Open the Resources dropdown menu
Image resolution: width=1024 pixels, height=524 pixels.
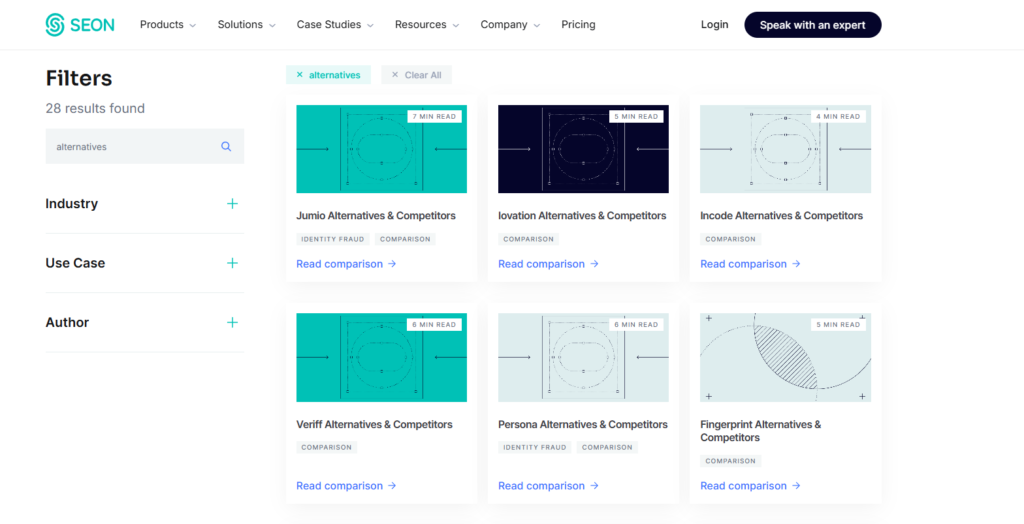click(427, 25)
